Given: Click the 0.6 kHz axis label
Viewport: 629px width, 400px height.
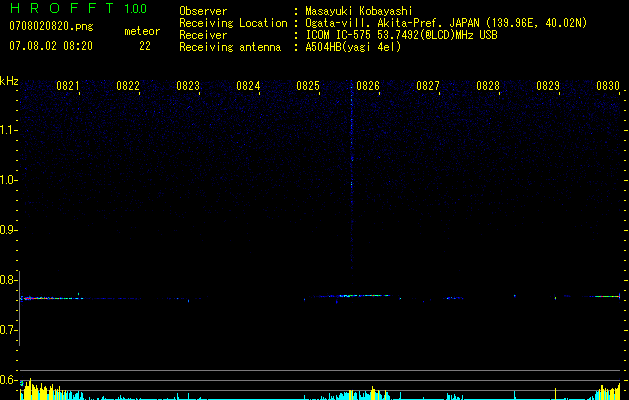Looking at the screenshot, I should [8, 380].
